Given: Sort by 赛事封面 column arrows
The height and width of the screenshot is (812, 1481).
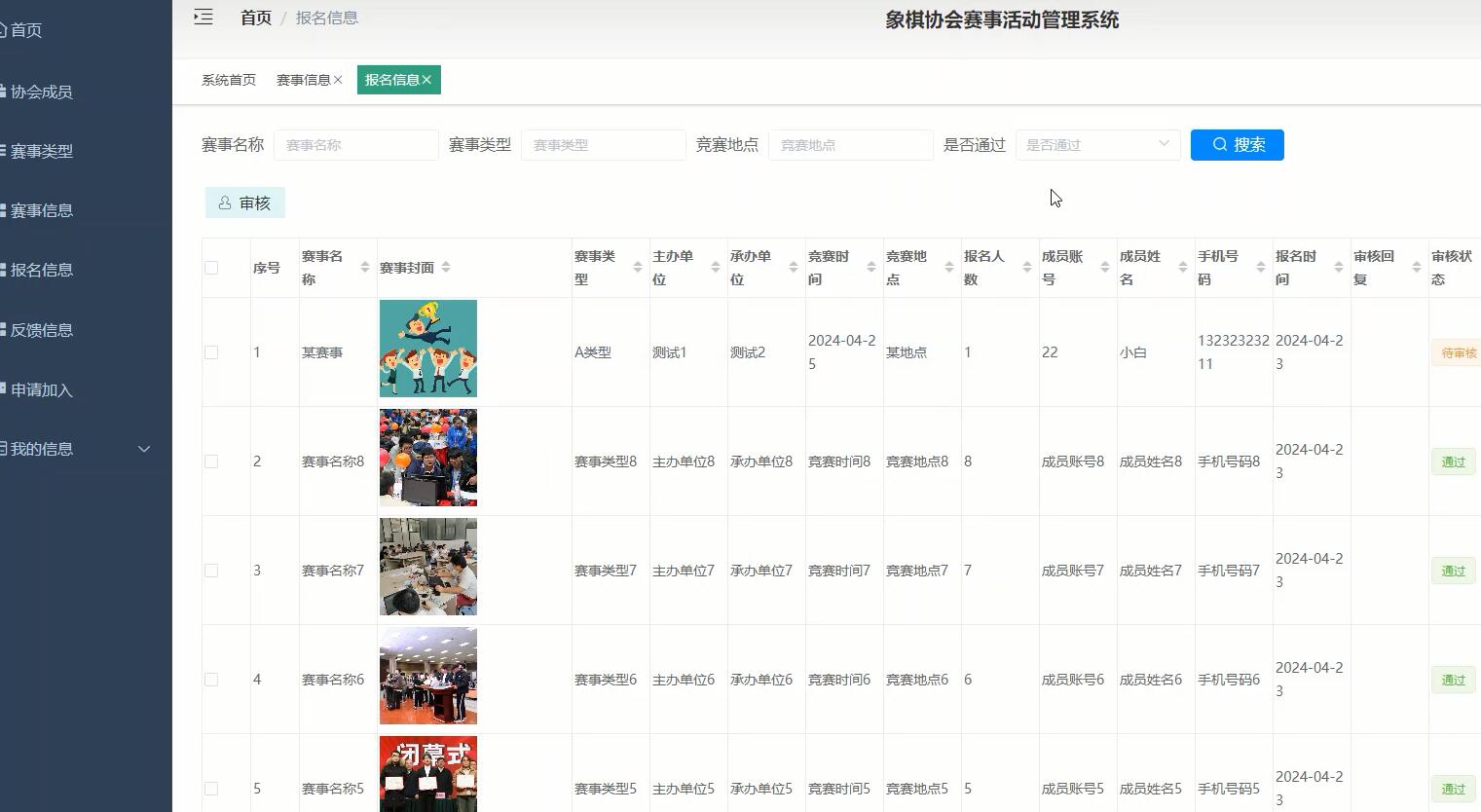Looking at the screenshot, I should [x=446, y=268].
